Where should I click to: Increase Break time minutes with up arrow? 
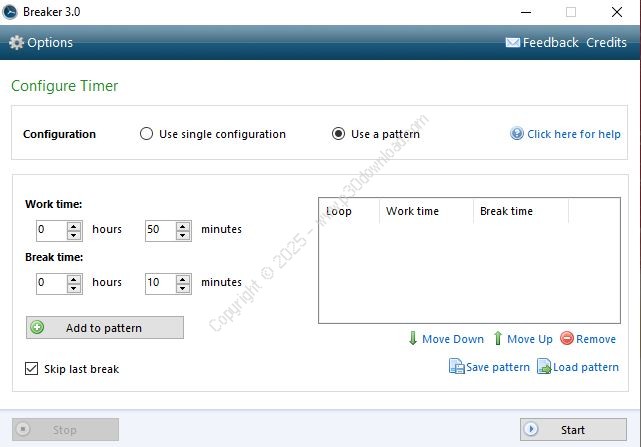click(x=183, y=278)
